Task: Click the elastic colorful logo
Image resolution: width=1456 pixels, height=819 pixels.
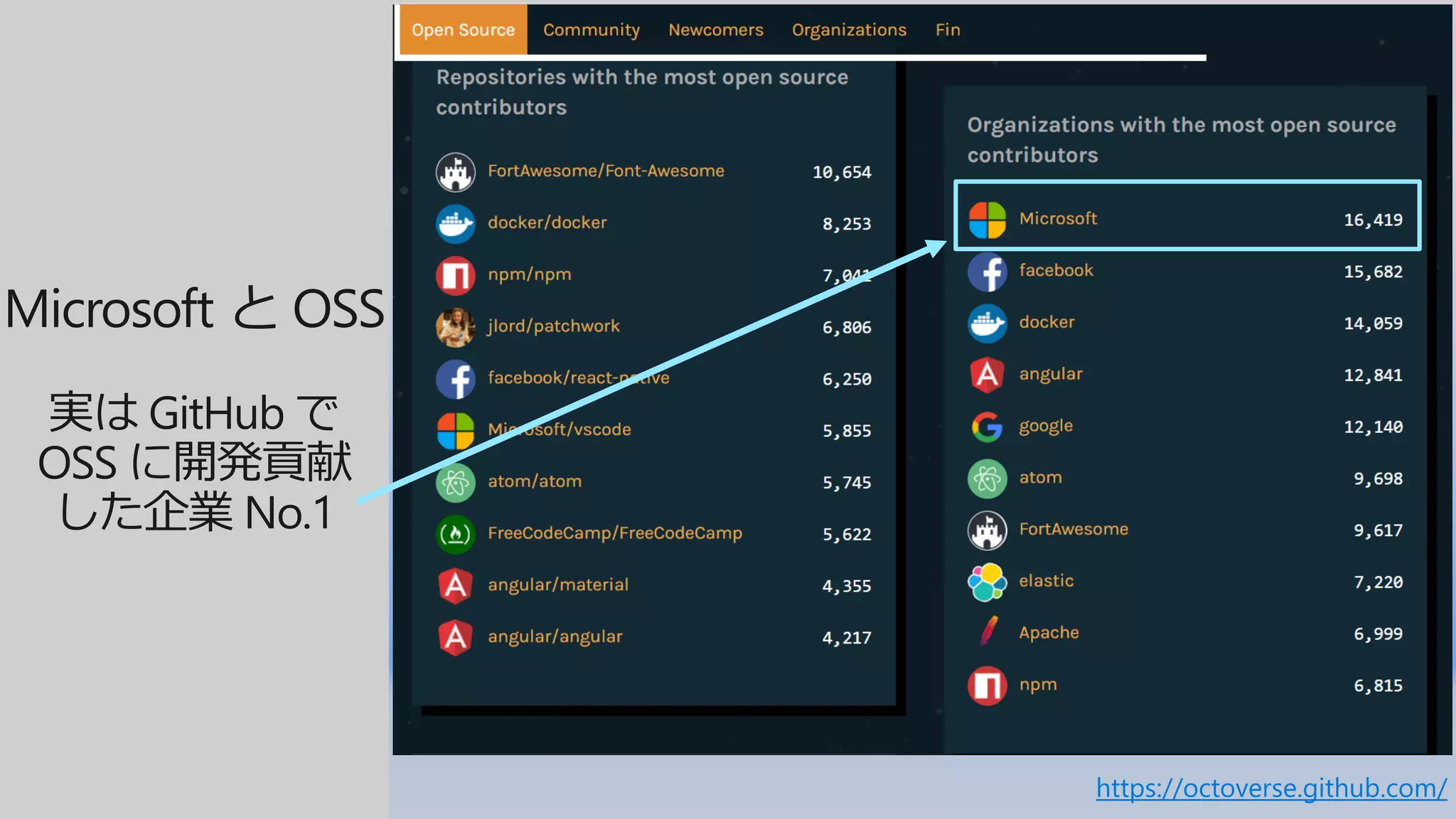Action: point(987,582)
